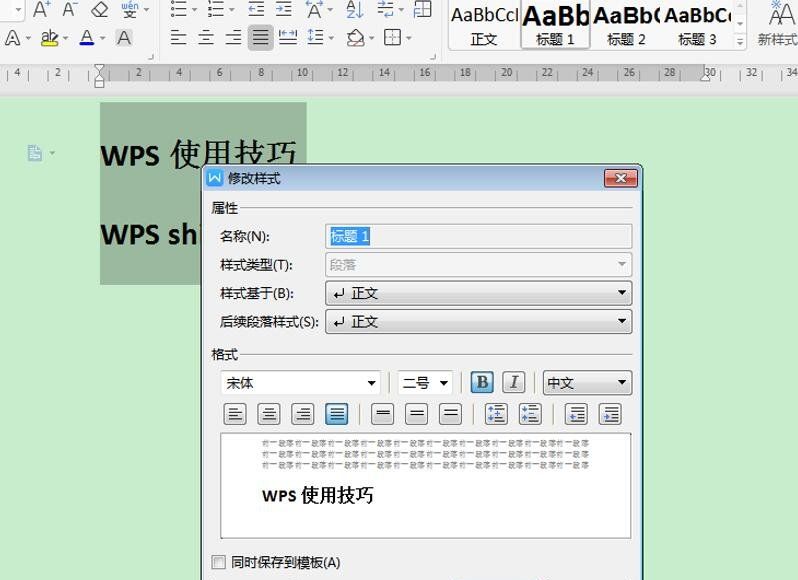Apply numbered list in the ribbon
798x580 pixels.
tap(216, 9)
